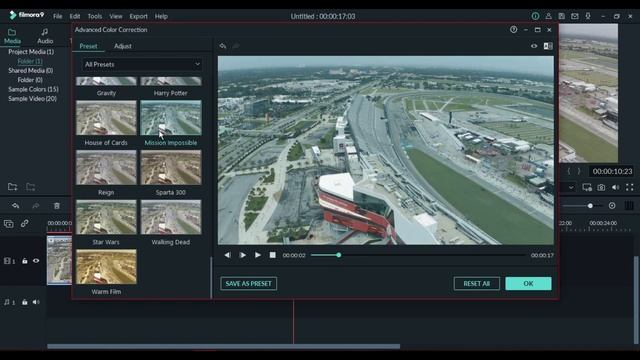Select Shared Media (0) item
Image resolution: width=640 pixels, height=360 pixels.
coord(31,71)
